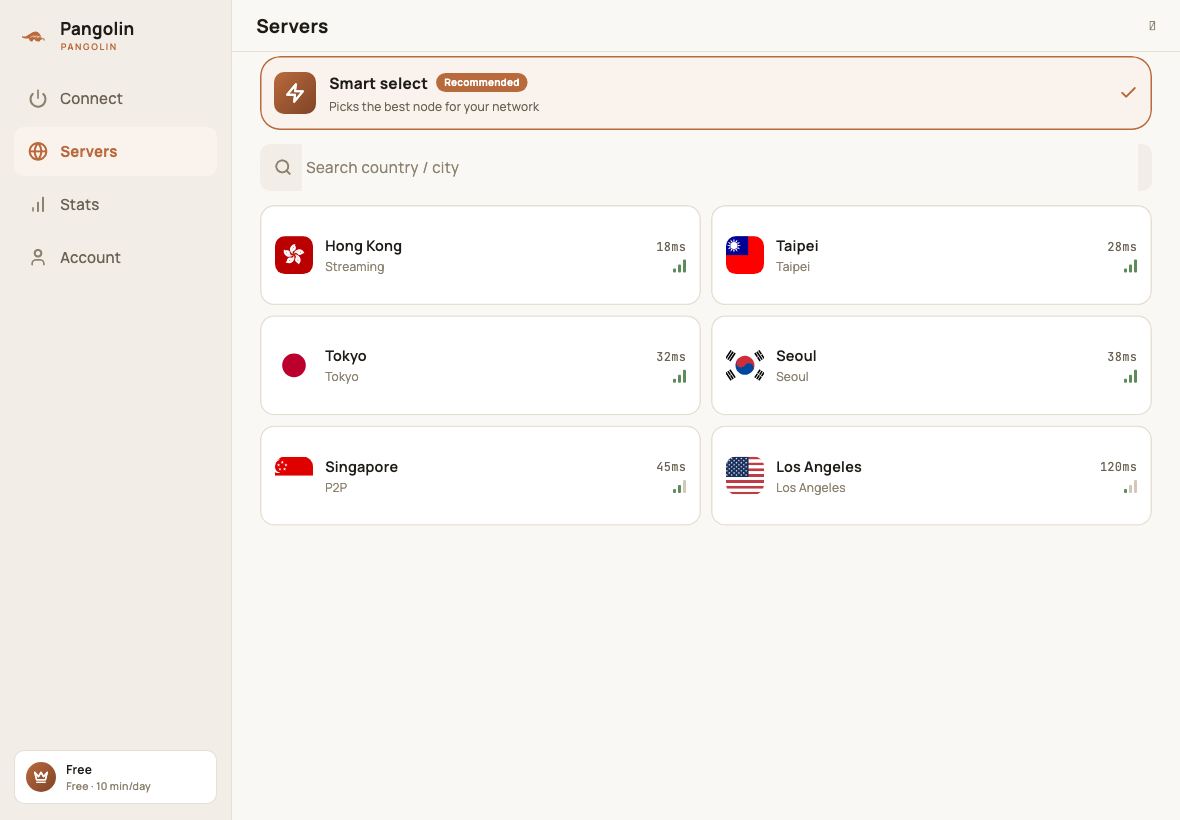Image resolution: width=1180 pixels, height=820 pixels.
Task: Click the Account person icon
Action: tap(38, 257)
